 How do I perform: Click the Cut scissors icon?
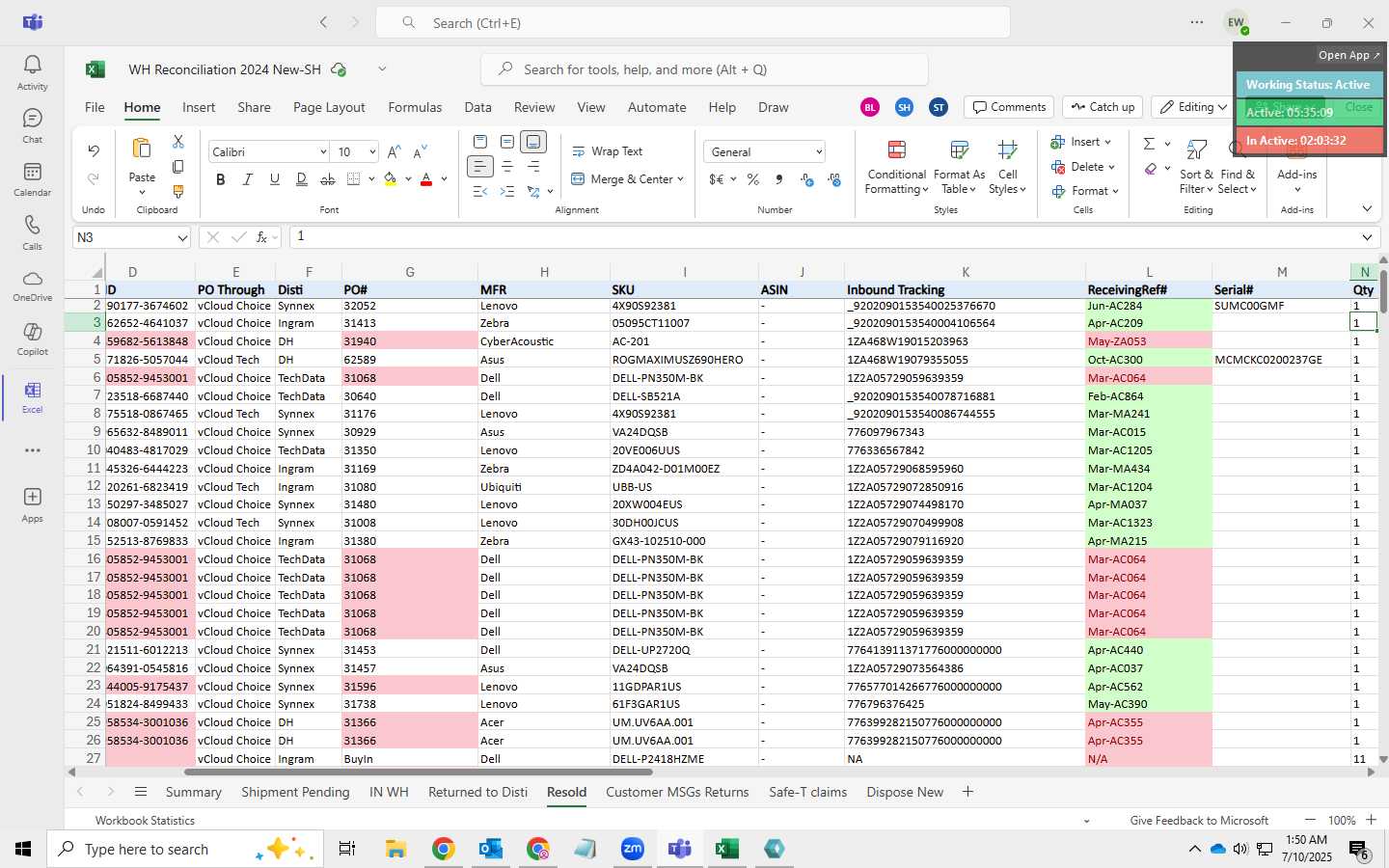pyautogui.click(x=178, y=141)
